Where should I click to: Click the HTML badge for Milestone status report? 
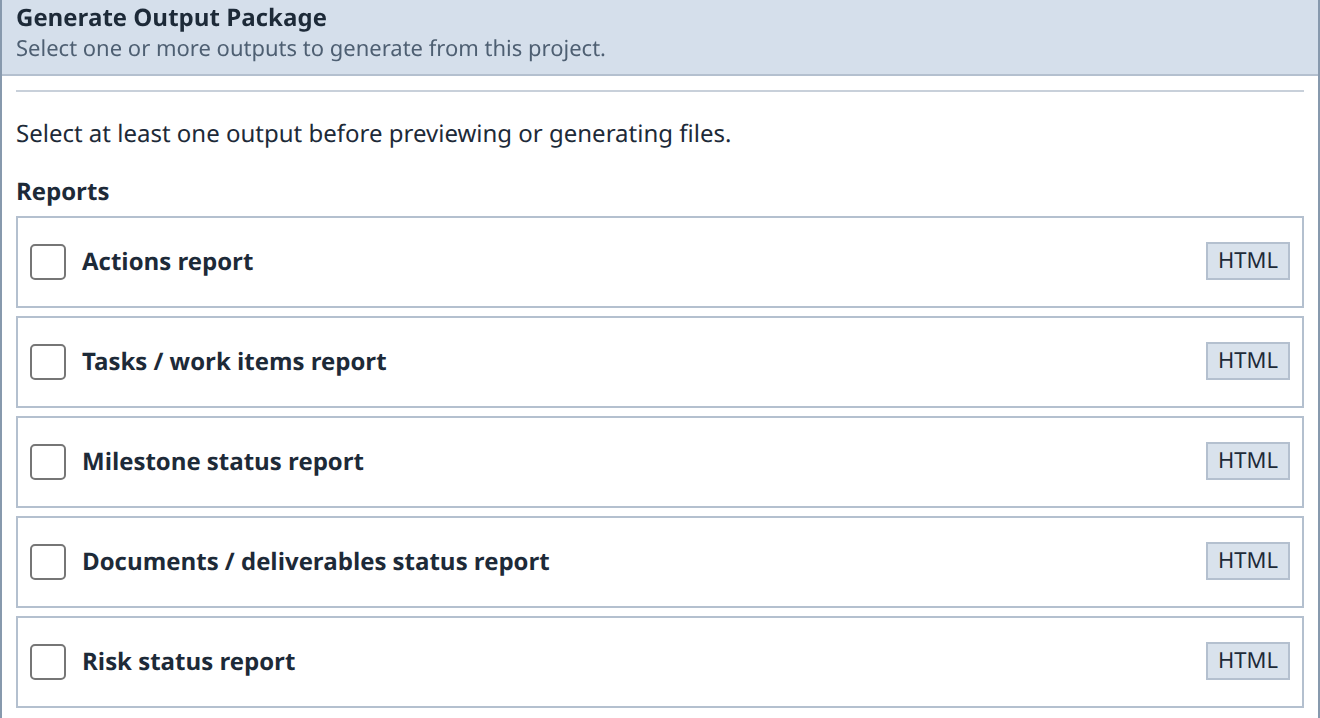[1248, 461]
